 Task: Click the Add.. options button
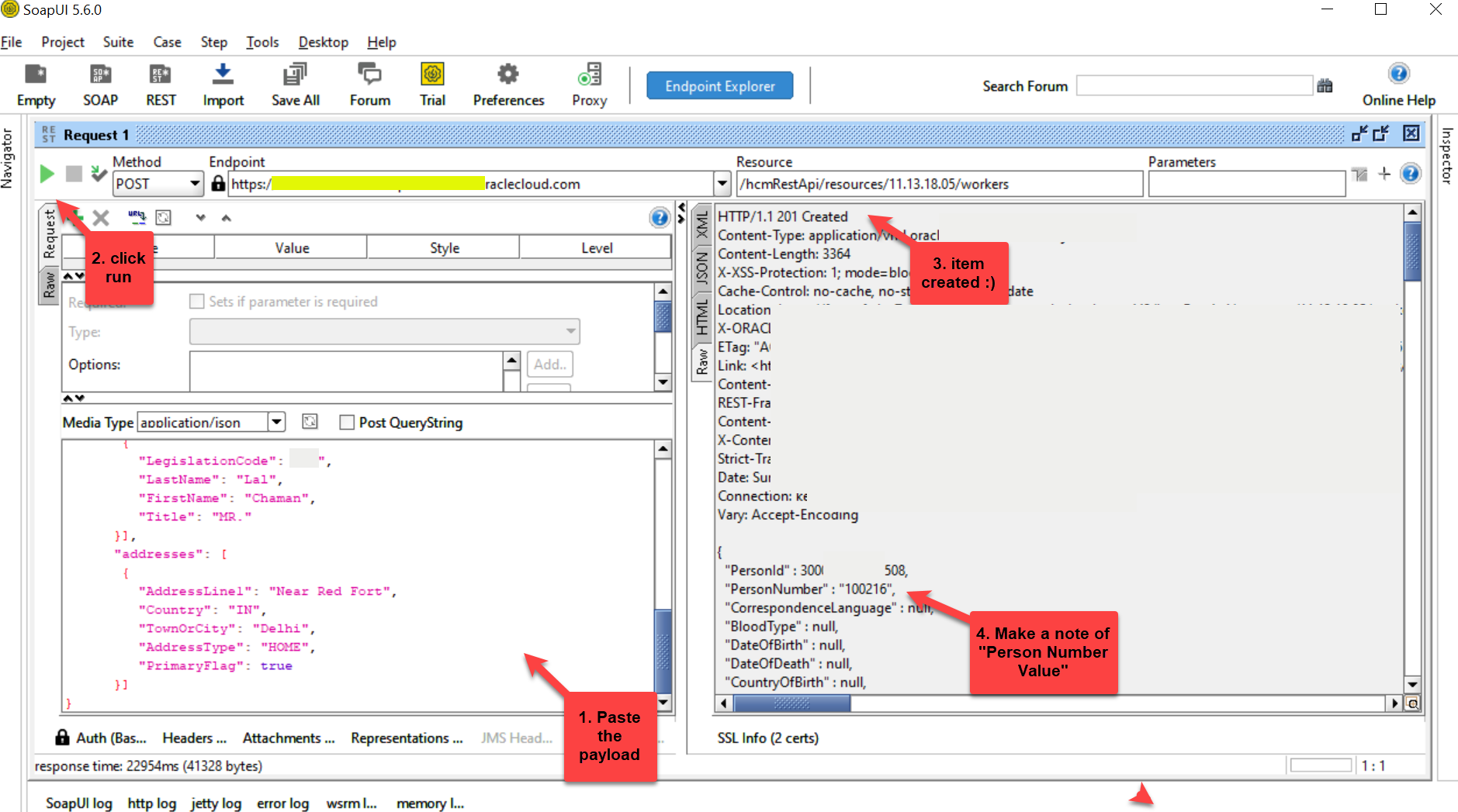[550, 364]
